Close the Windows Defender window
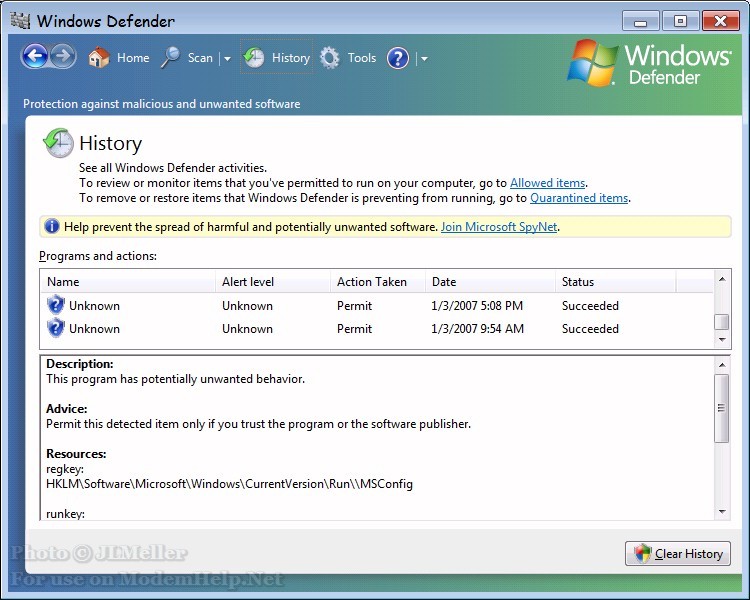Viewport: 750px width, 600px height. click(720, 21)
